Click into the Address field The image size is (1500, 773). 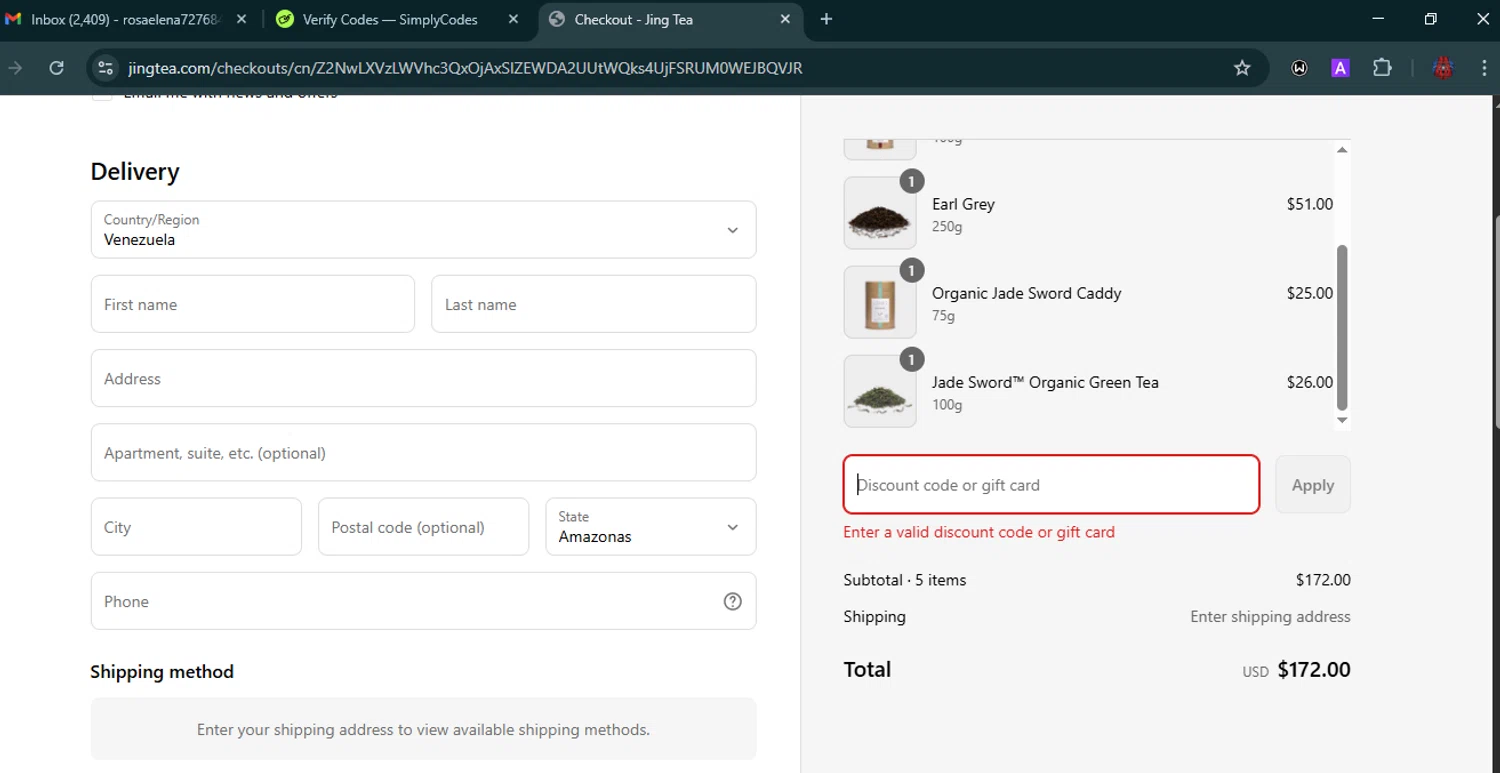[423, 378]
